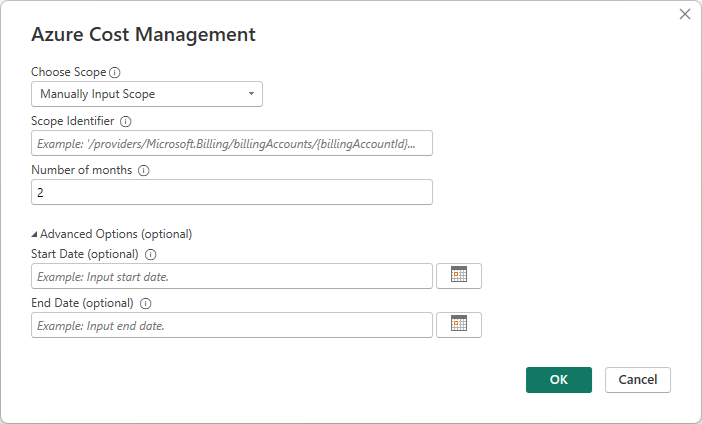Click the Number of months field

click(x=232, y=192)
